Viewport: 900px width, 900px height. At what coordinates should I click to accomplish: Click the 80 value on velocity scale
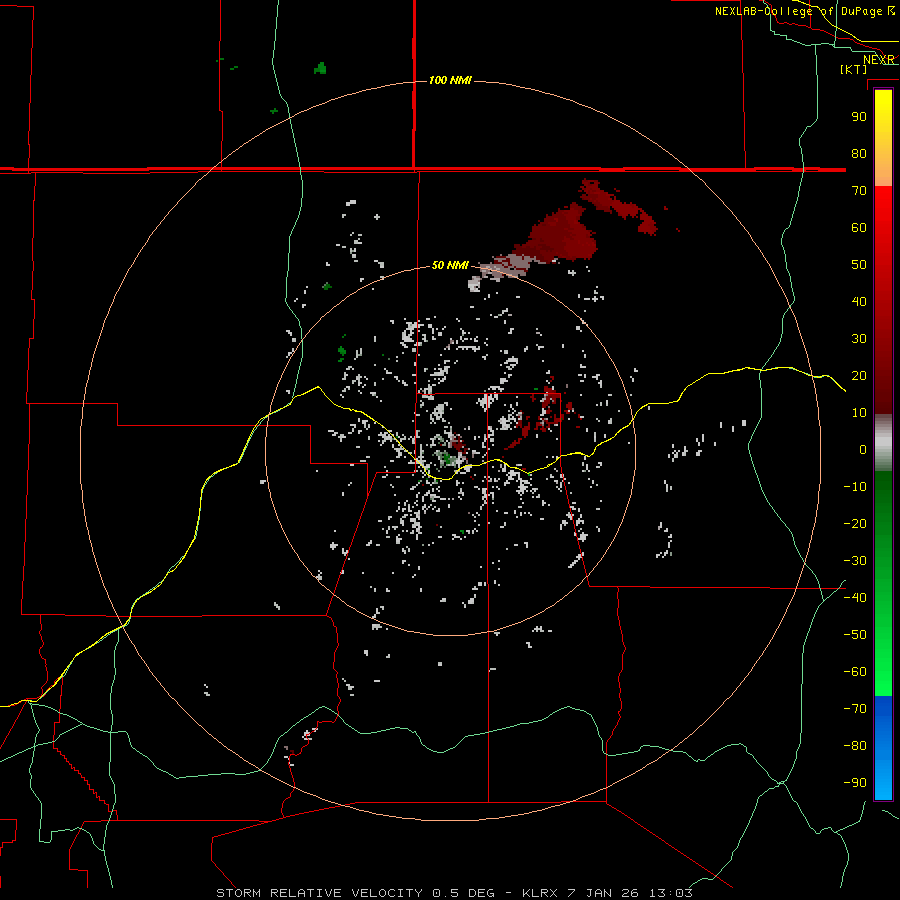tap(859, 153)
